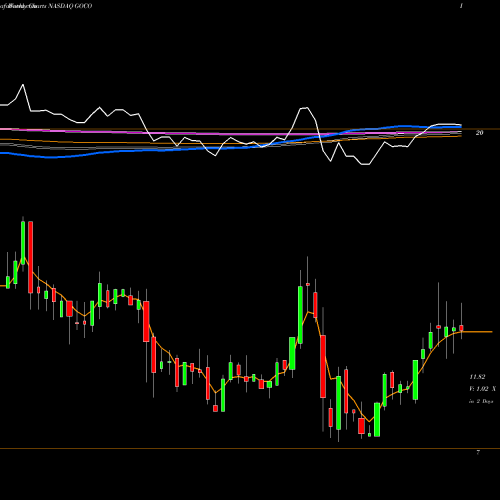
Task: Click the 'in 2 Days' label
Action: (481, 401)
